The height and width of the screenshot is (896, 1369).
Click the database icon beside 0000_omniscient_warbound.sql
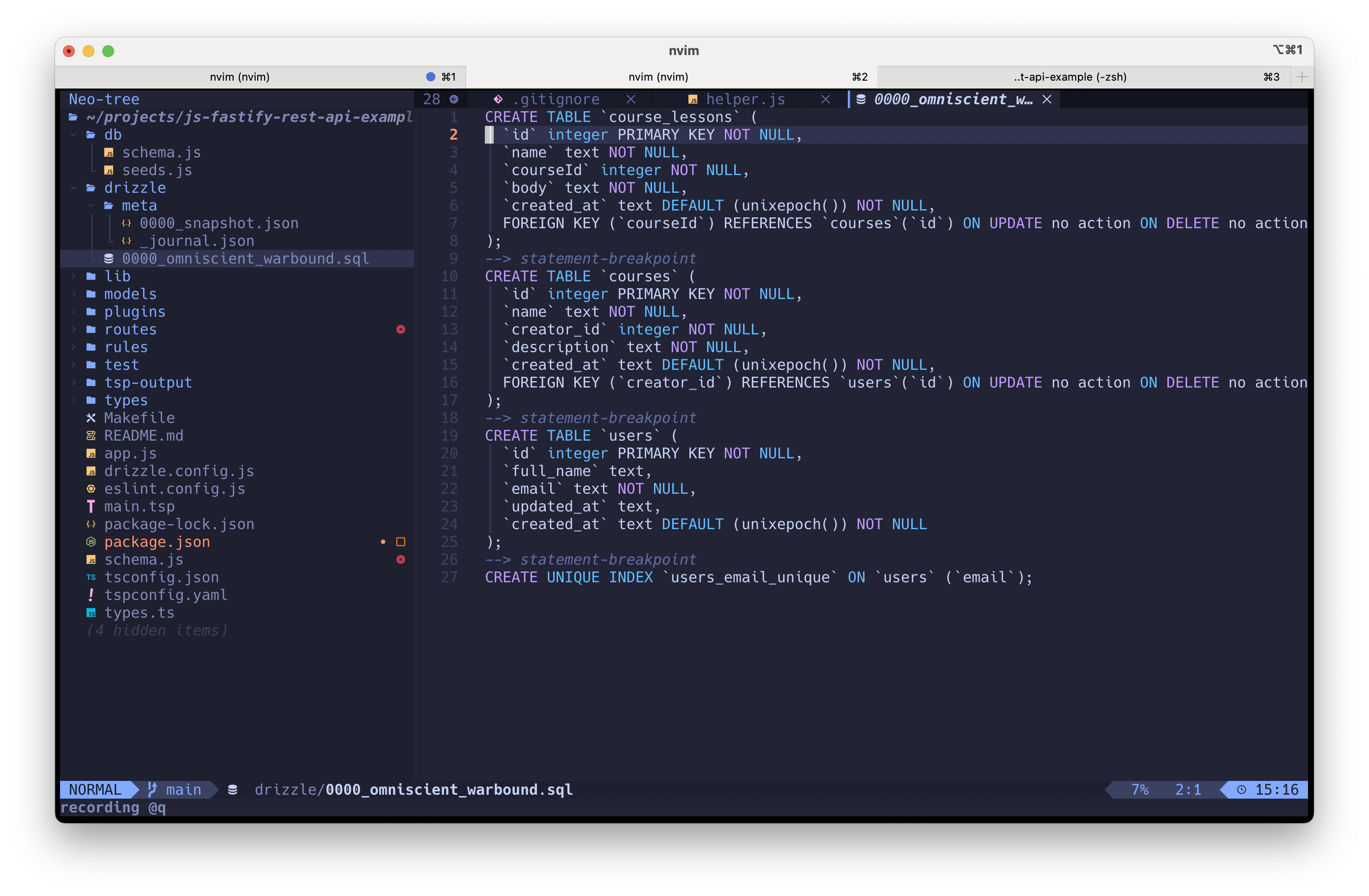coord(109,259)
